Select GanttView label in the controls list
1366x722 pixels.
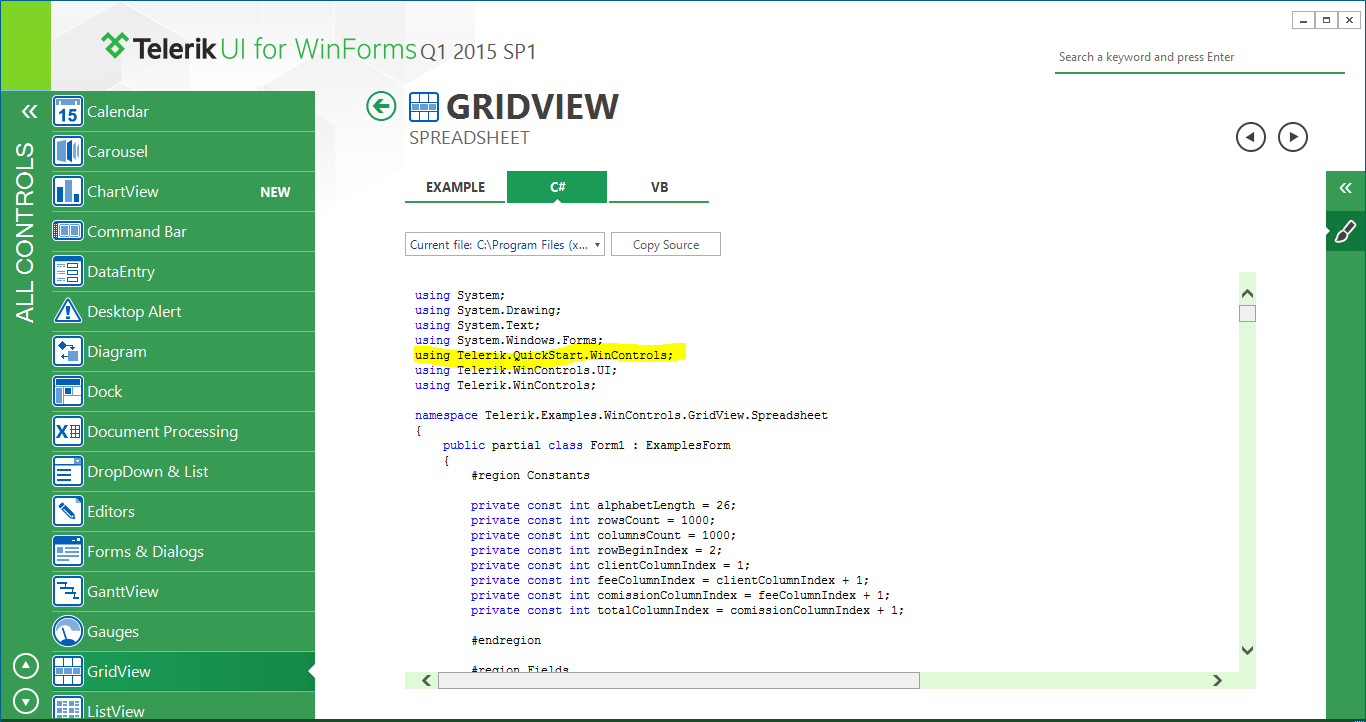123,592
